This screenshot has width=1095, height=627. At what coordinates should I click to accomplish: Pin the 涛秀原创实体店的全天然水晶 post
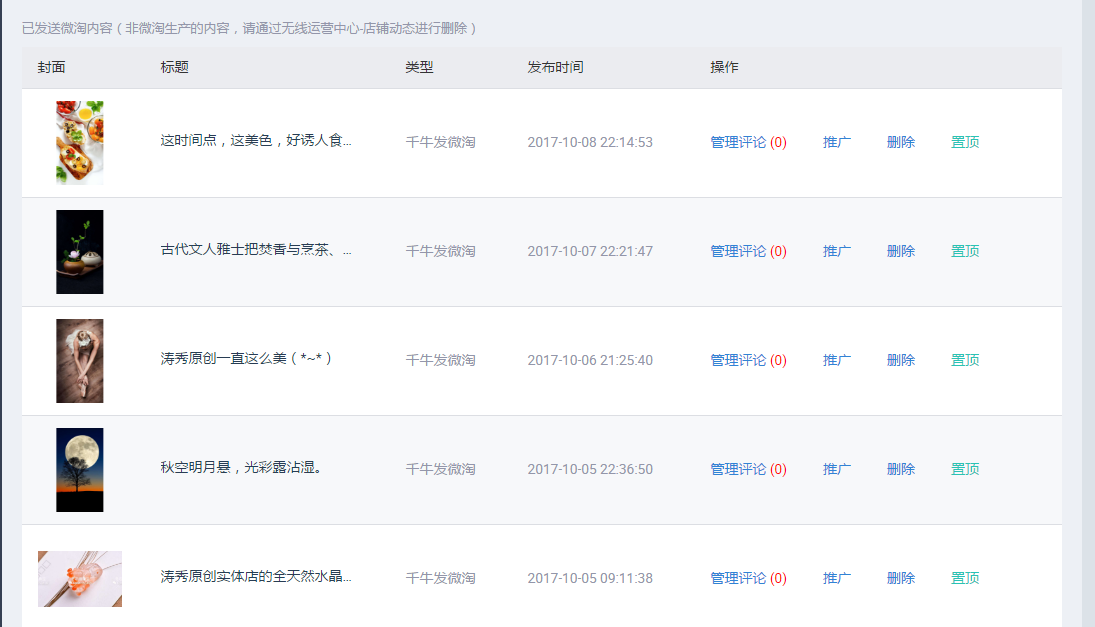[x=964, y=578]
